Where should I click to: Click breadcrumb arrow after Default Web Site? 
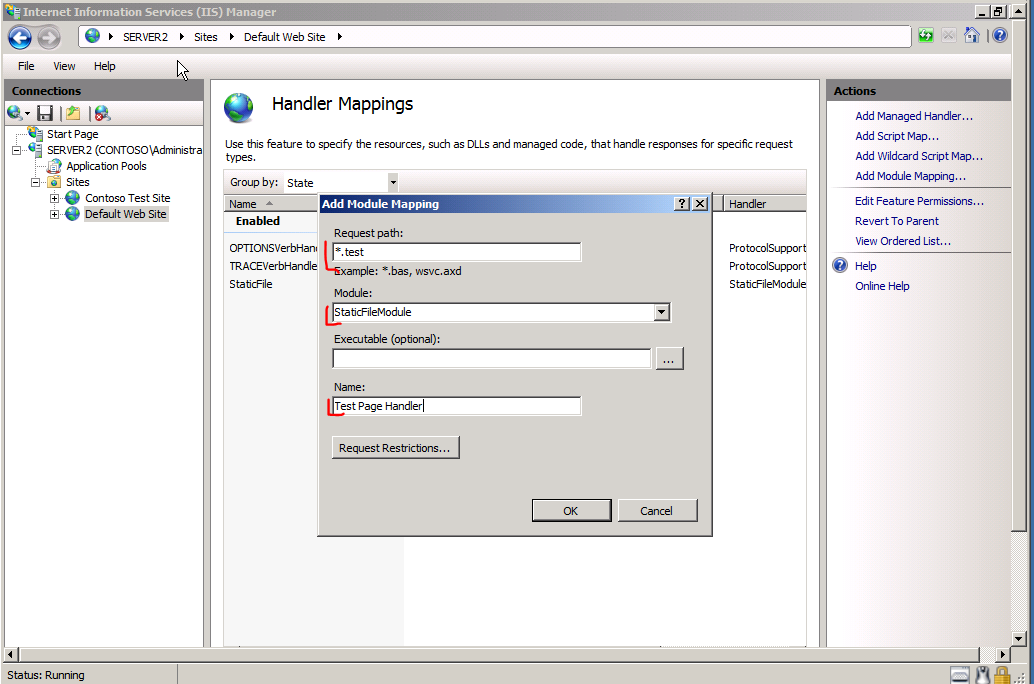point(340,37)
